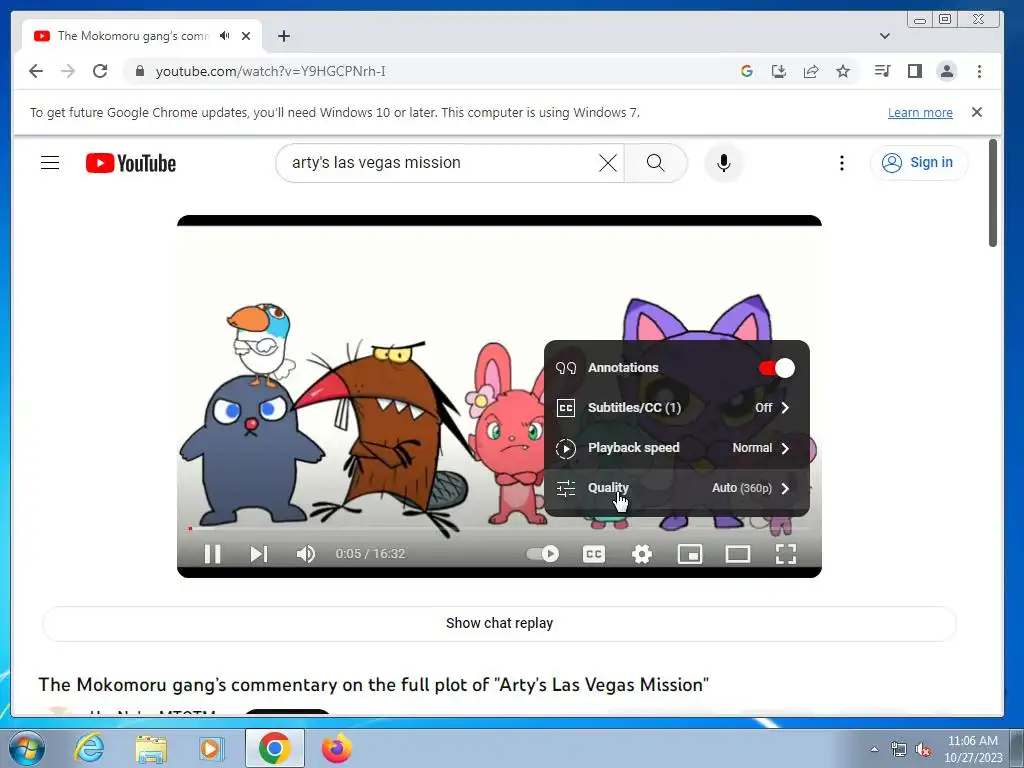Pause the video playback
The height and width of the screenshot is (768, 1024).
[212, 554]
